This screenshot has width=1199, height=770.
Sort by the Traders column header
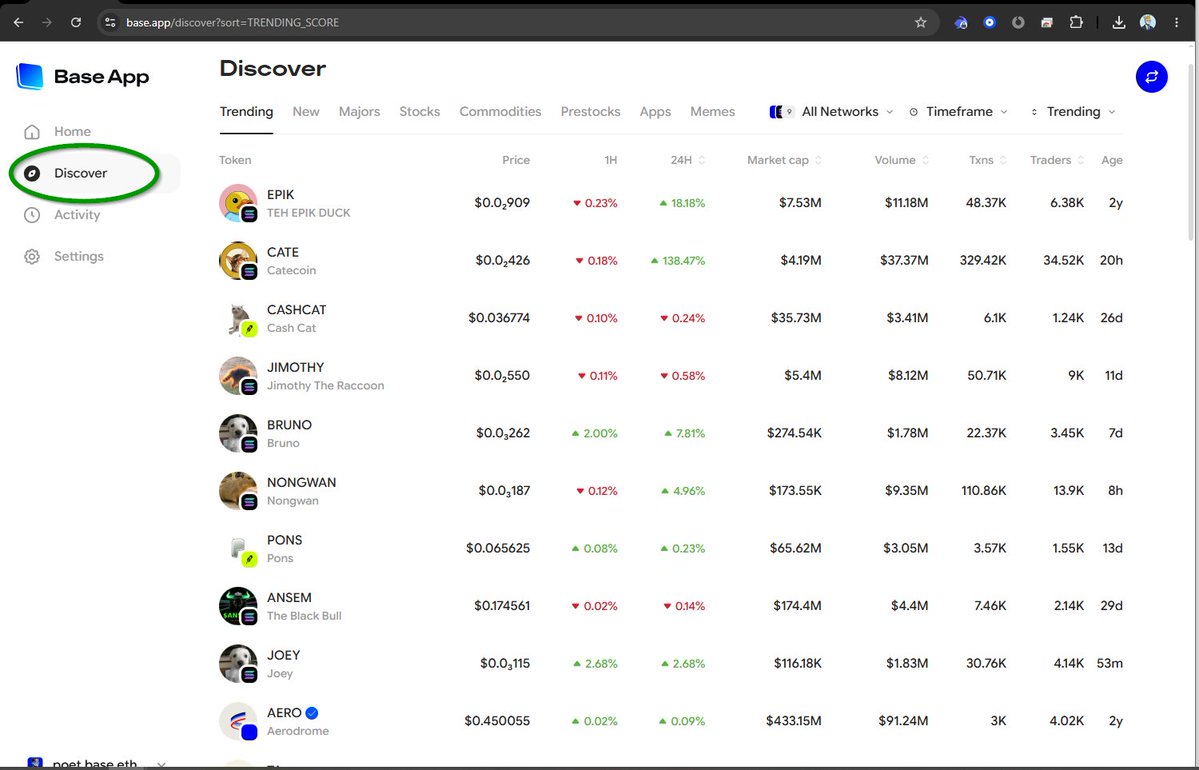(1057, 160)
